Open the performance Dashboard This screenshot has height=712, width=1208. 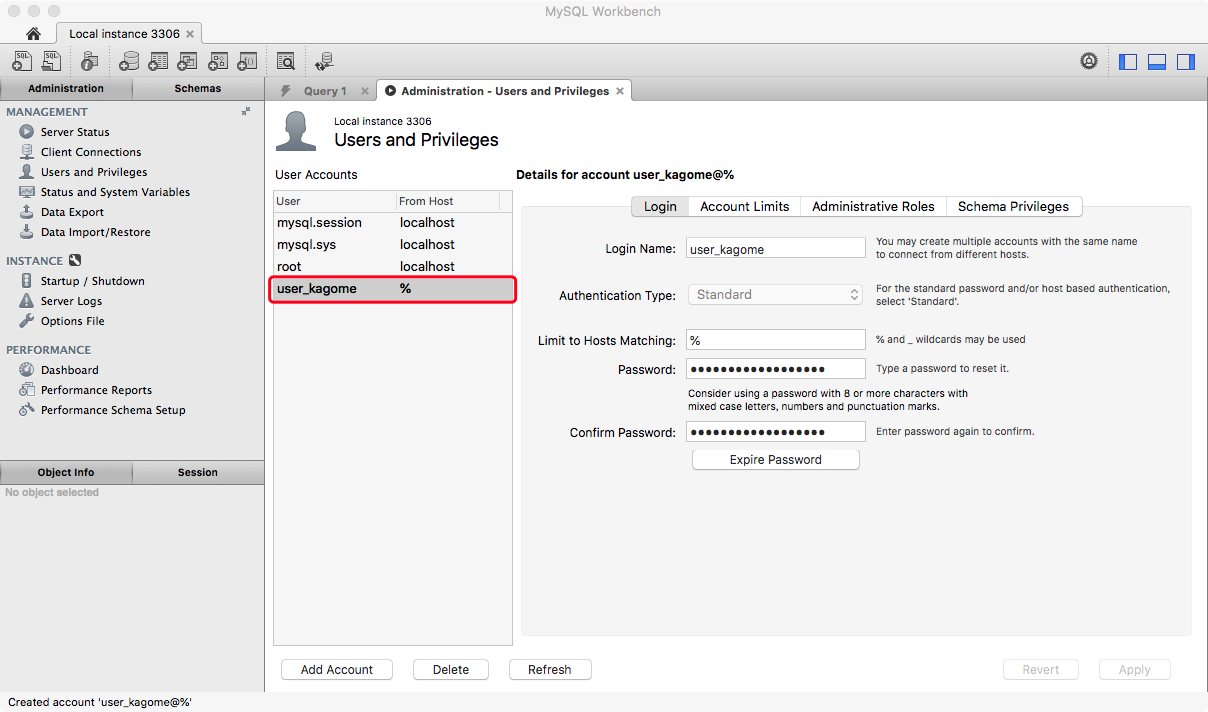(x=69, y=370)
